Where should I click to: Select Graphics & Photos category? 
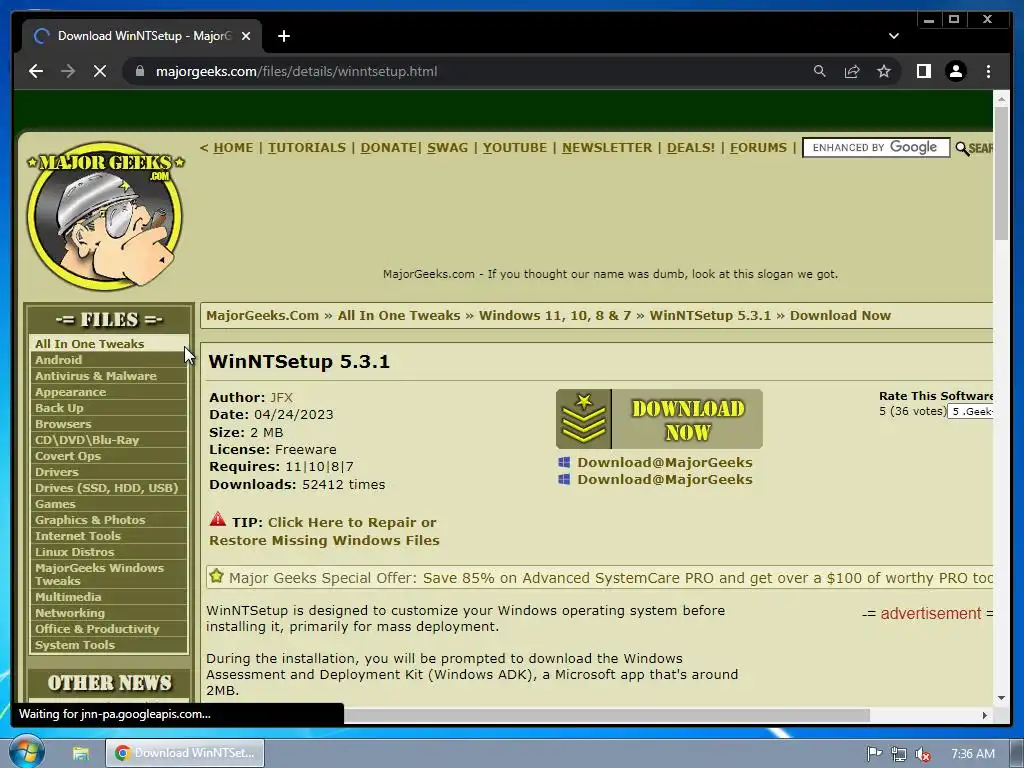[109, 520]
